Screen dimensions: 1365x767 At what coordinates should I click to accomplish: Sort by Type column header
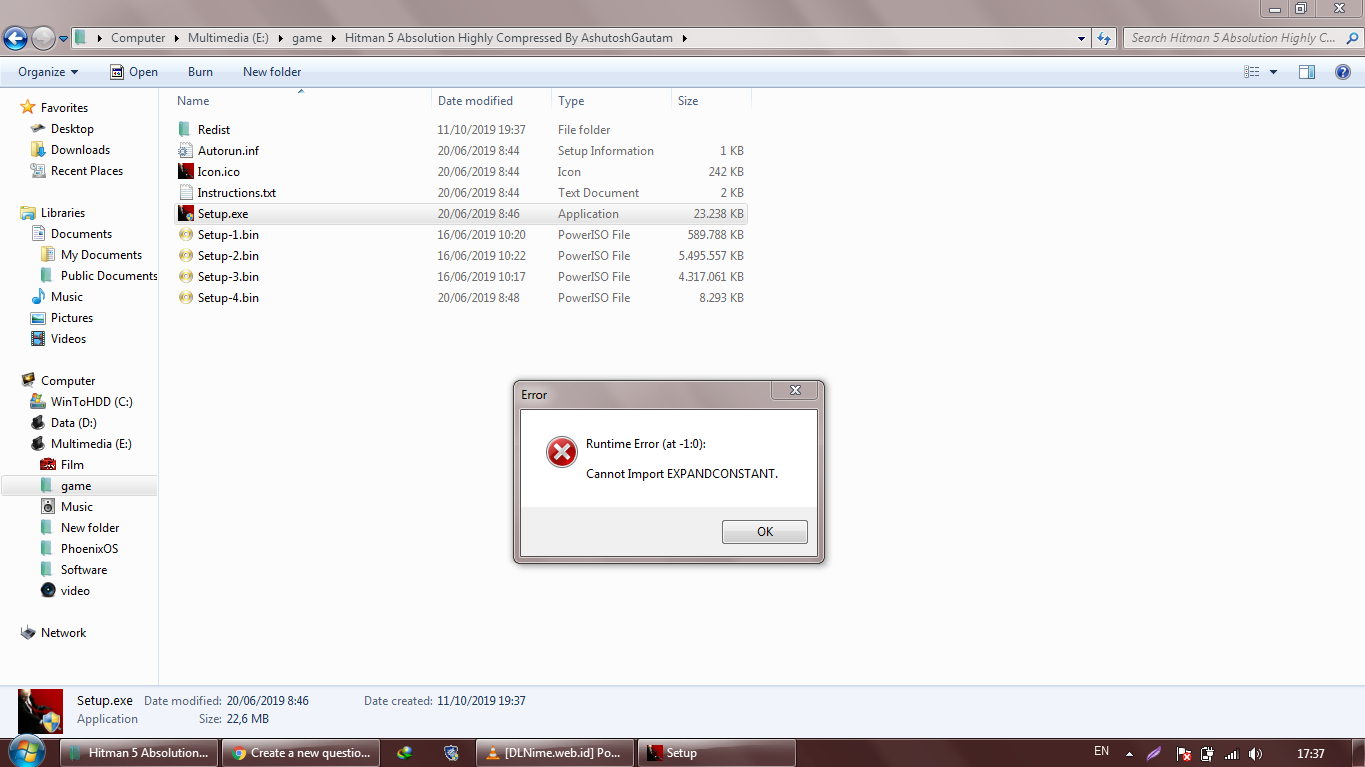click(611, 101)
